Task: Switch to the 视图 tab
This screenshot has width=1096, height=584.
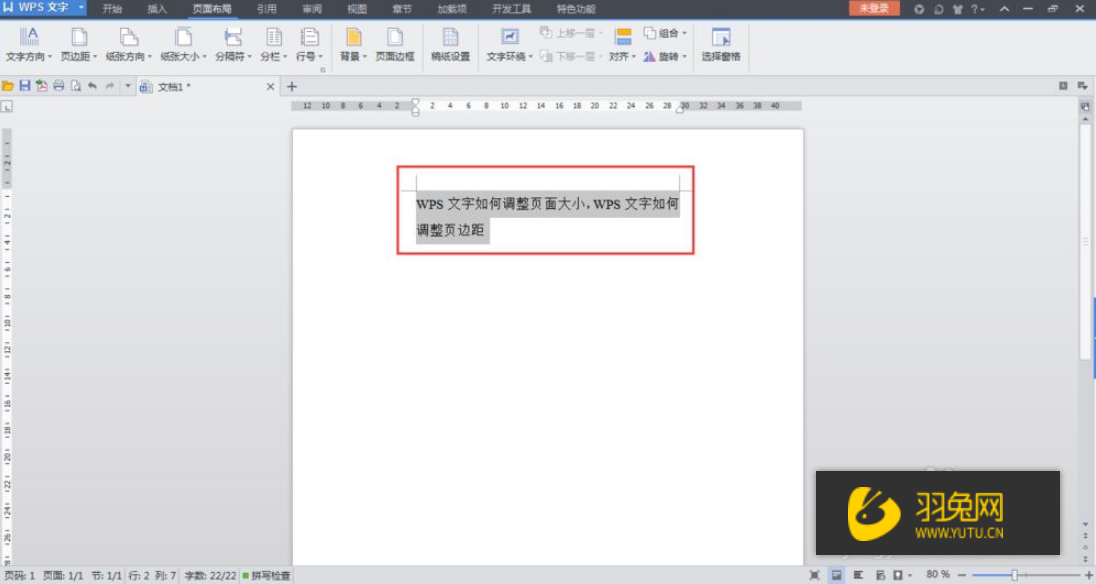Action: point(356,9)
